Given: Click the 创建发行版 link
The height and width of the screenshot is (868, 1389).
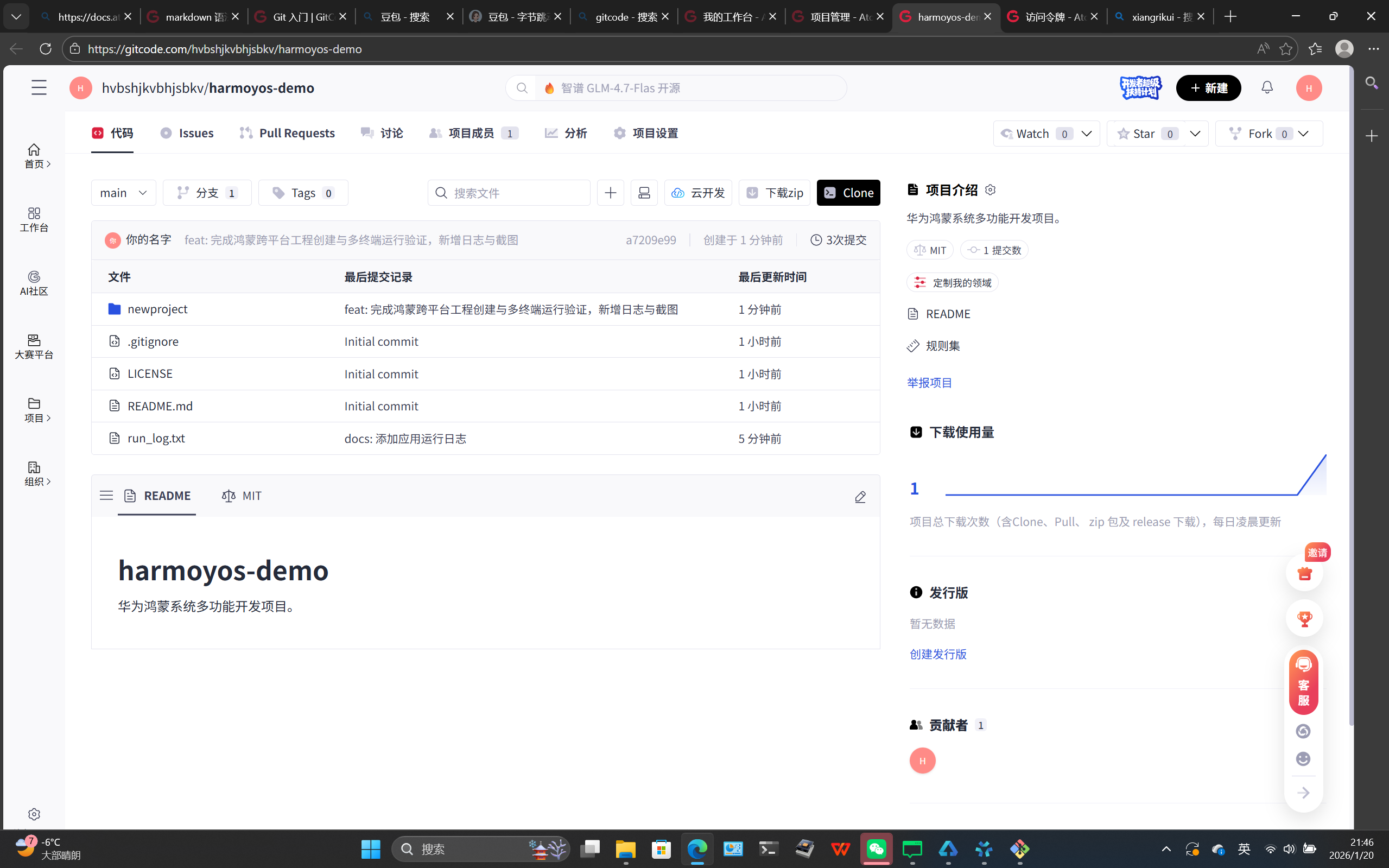Looking at the screenshot, I should coord(938,654).
